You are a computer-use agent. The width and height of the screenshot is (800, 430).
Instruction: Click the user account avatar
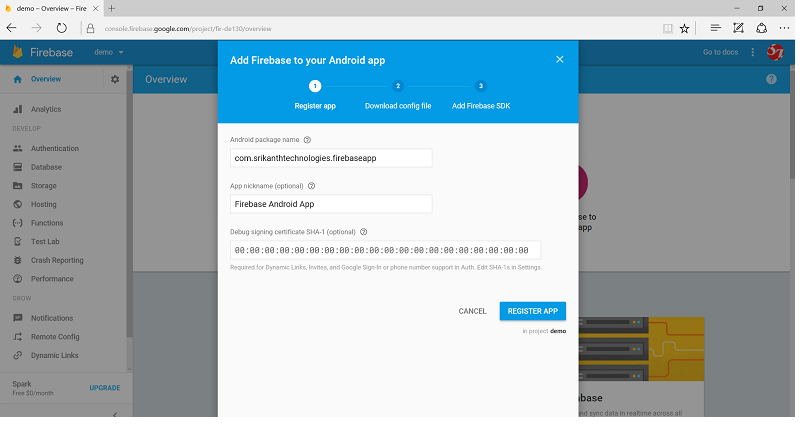(x=776, y=52)
